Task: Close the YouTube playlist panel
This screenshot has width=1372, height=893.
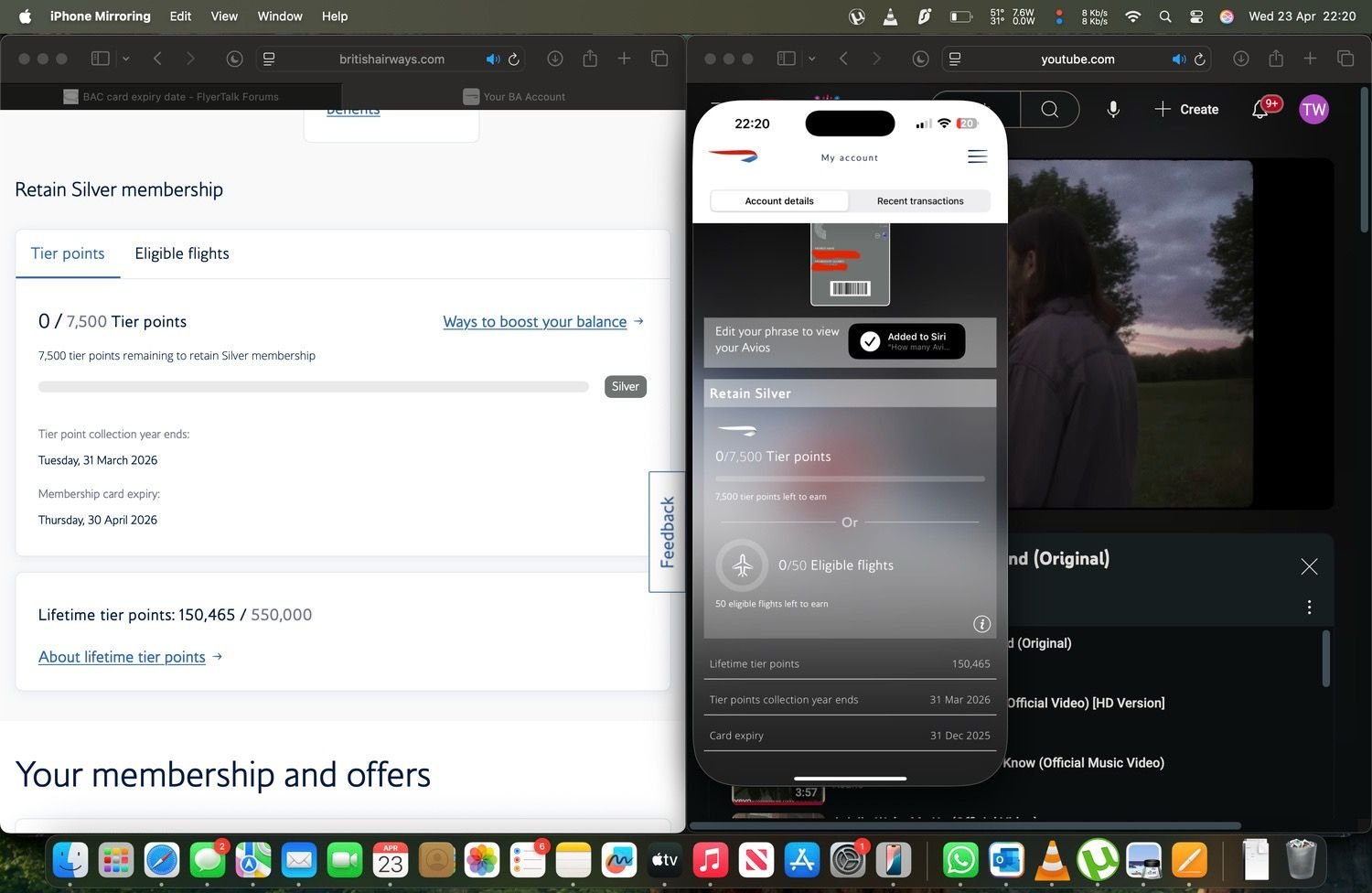Action: coord(1309,567)
